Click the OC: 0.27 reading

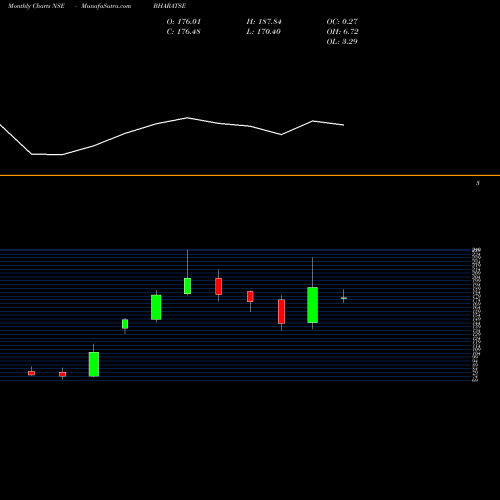click(342, 22)
